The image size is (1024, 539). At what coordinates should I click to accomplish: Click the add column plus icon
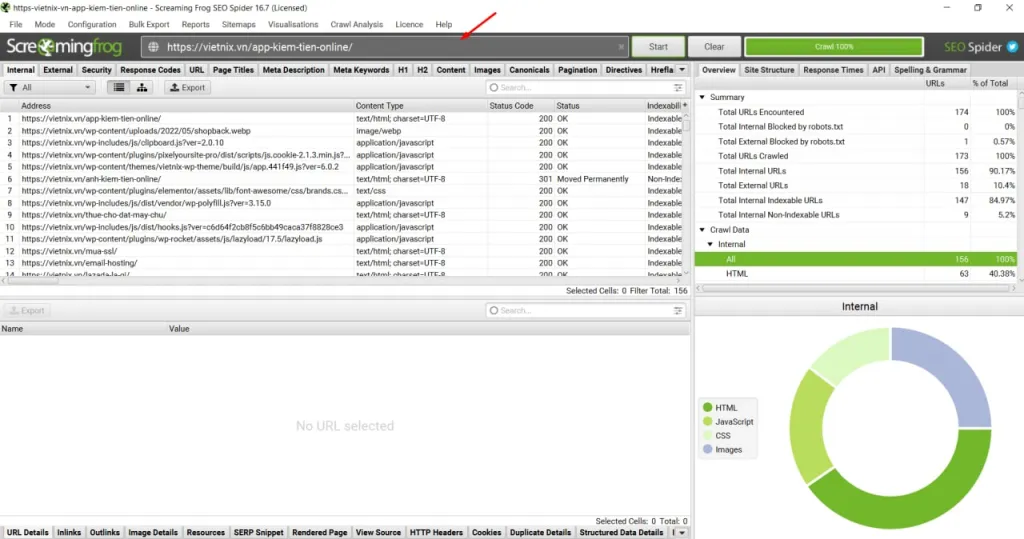685,105
